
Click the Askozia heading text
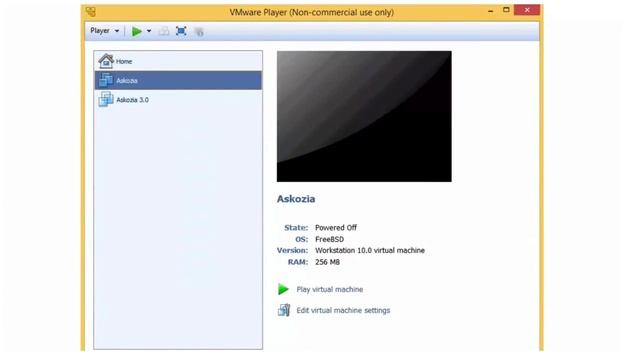[296, 199]
